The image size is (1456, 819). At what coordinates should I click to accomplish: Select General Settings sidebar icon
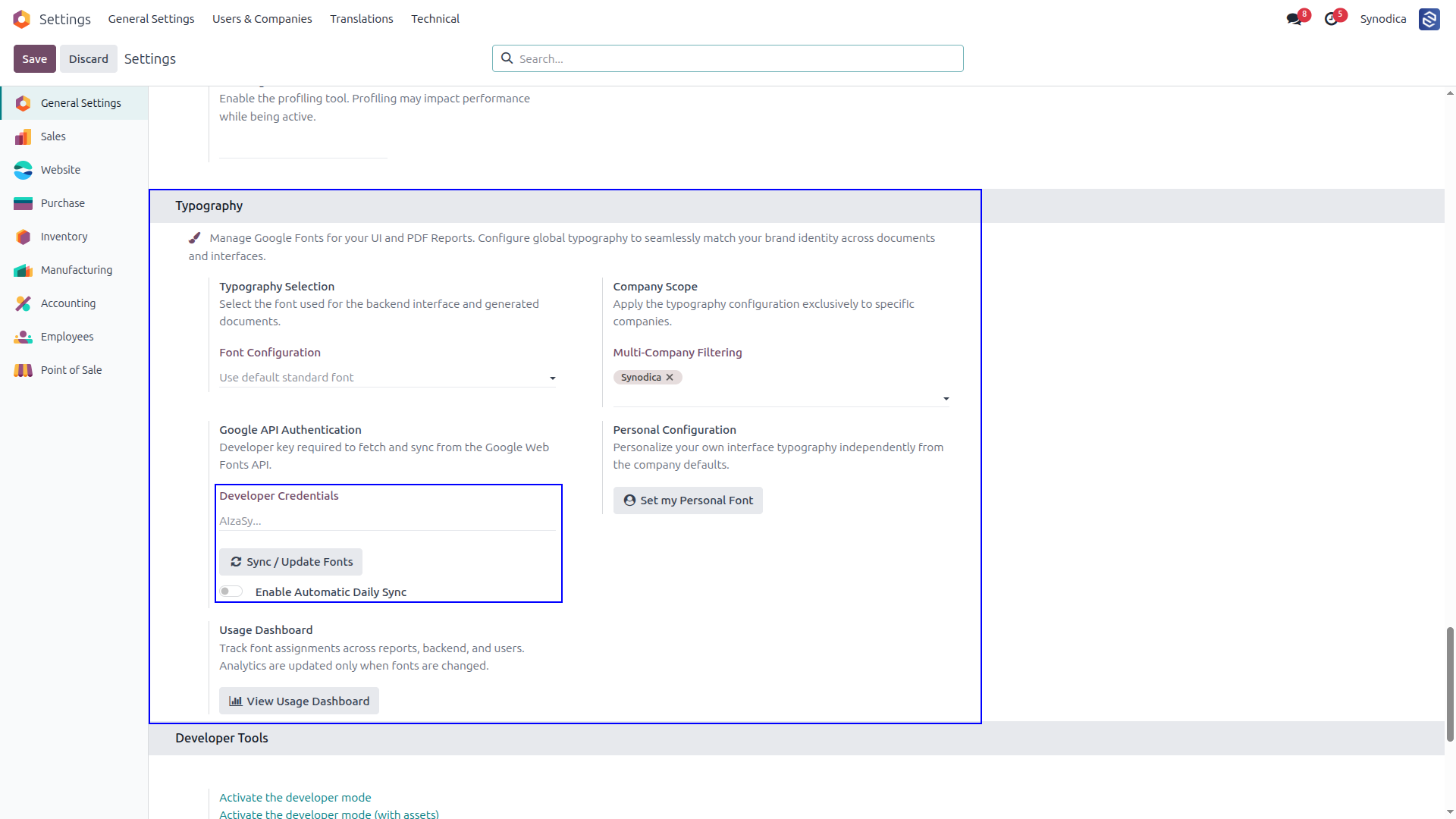point(24,103)
